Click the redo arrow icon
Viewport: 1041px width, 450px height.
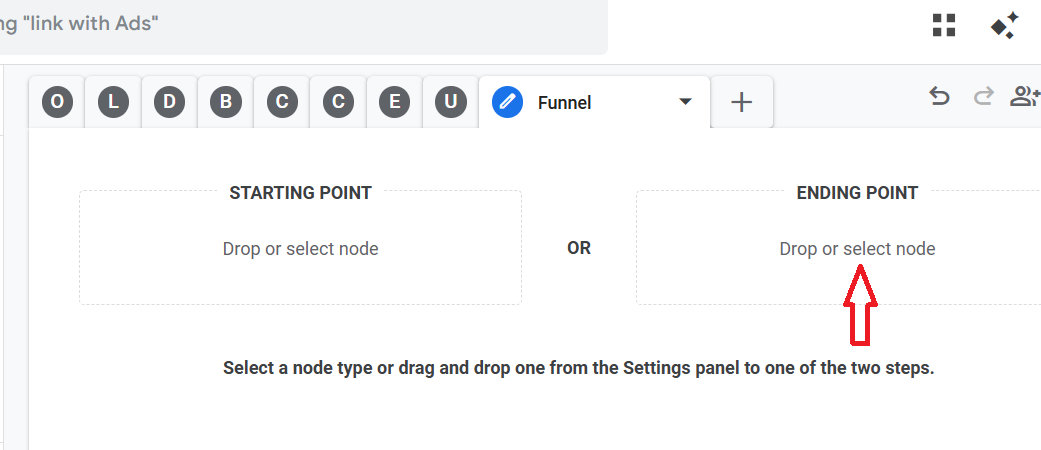tap(984, 96)
